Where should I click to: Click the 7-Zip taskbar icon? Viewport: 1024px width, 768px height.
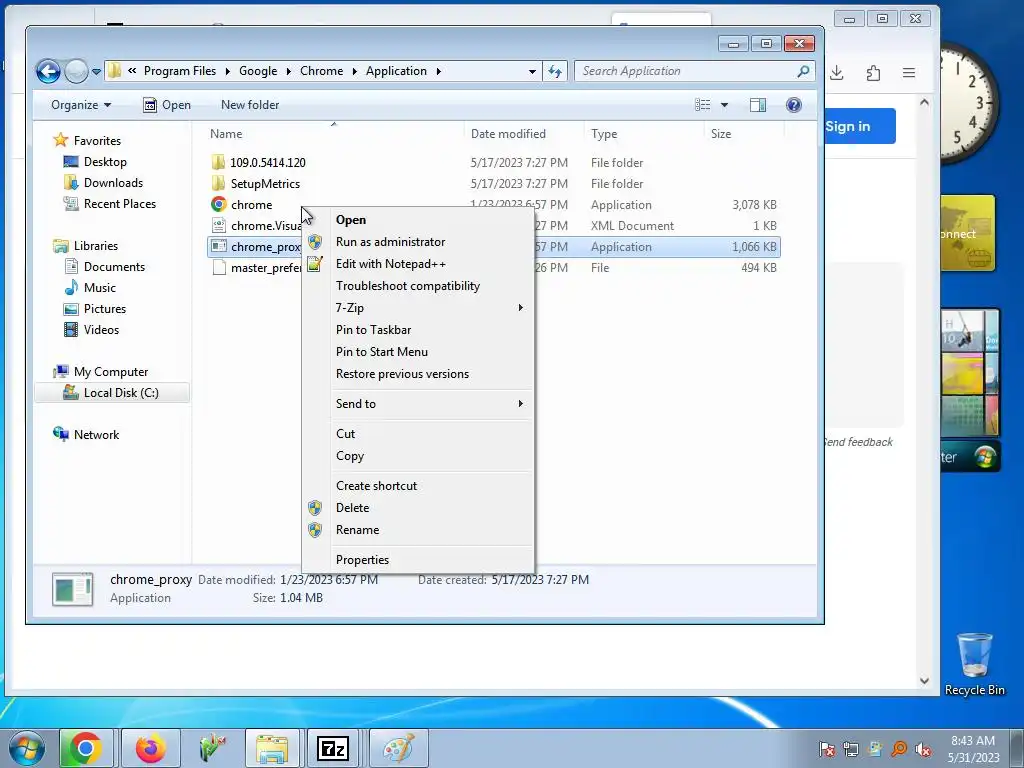(x=333, y=748)
